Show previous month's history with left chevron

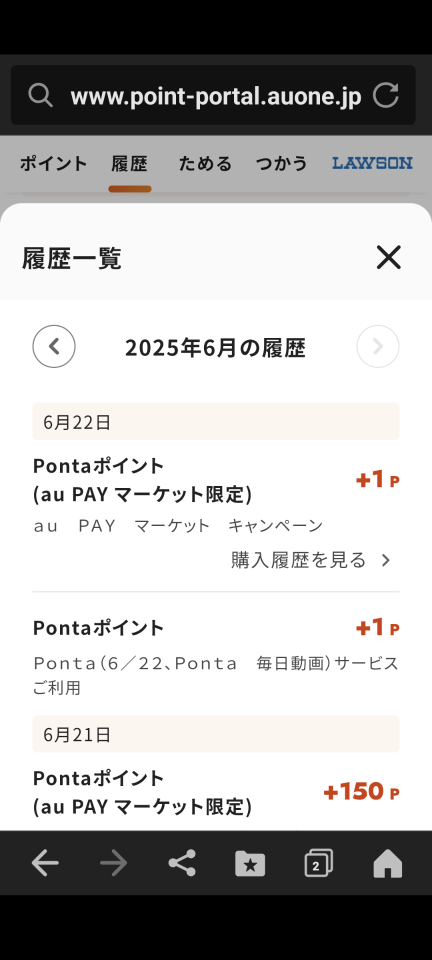tap(54, 347)
